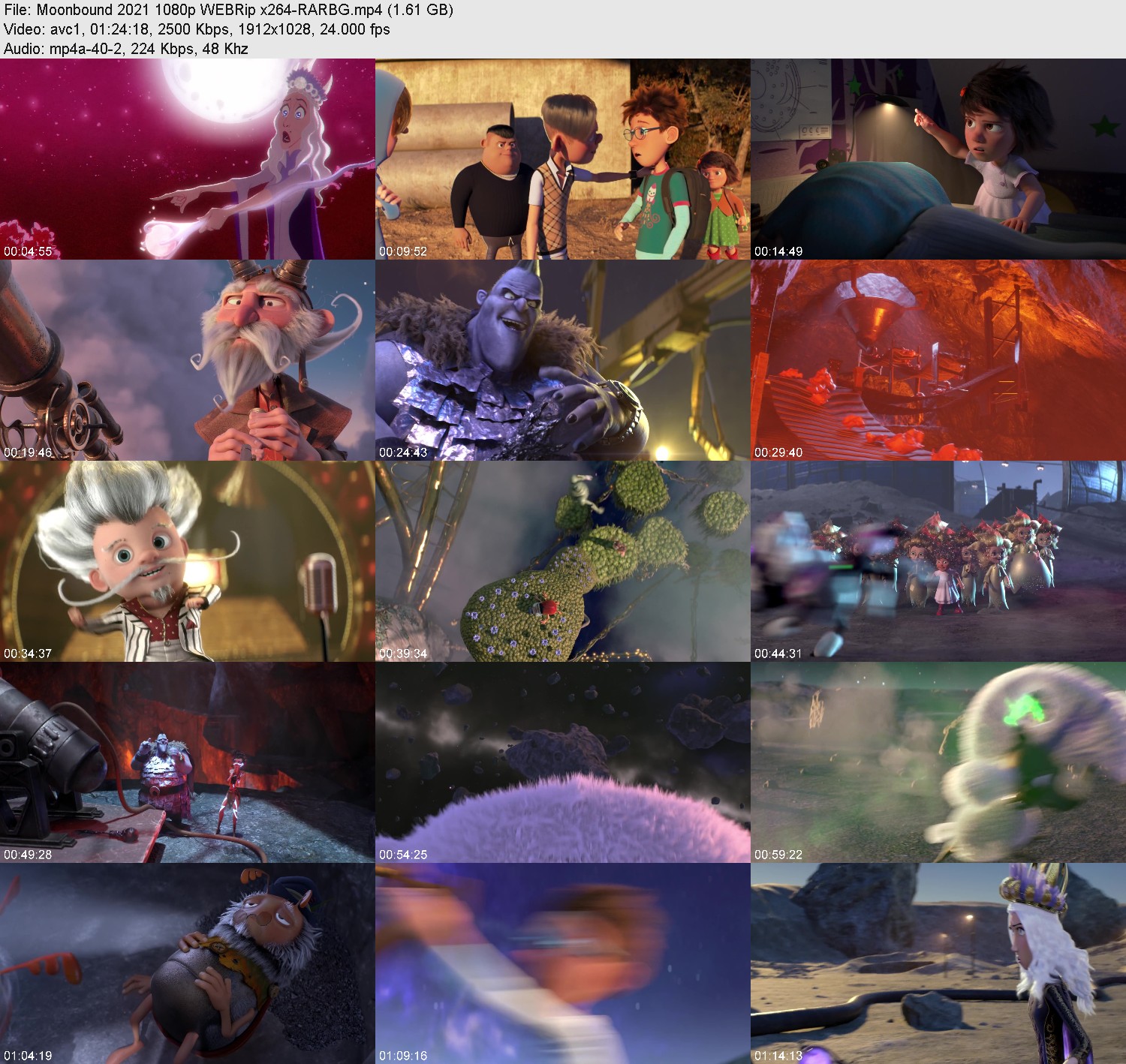1126x1064 pixels.
Task: Open the thumbnail at 00:14:49
Action: coord(938,159)
